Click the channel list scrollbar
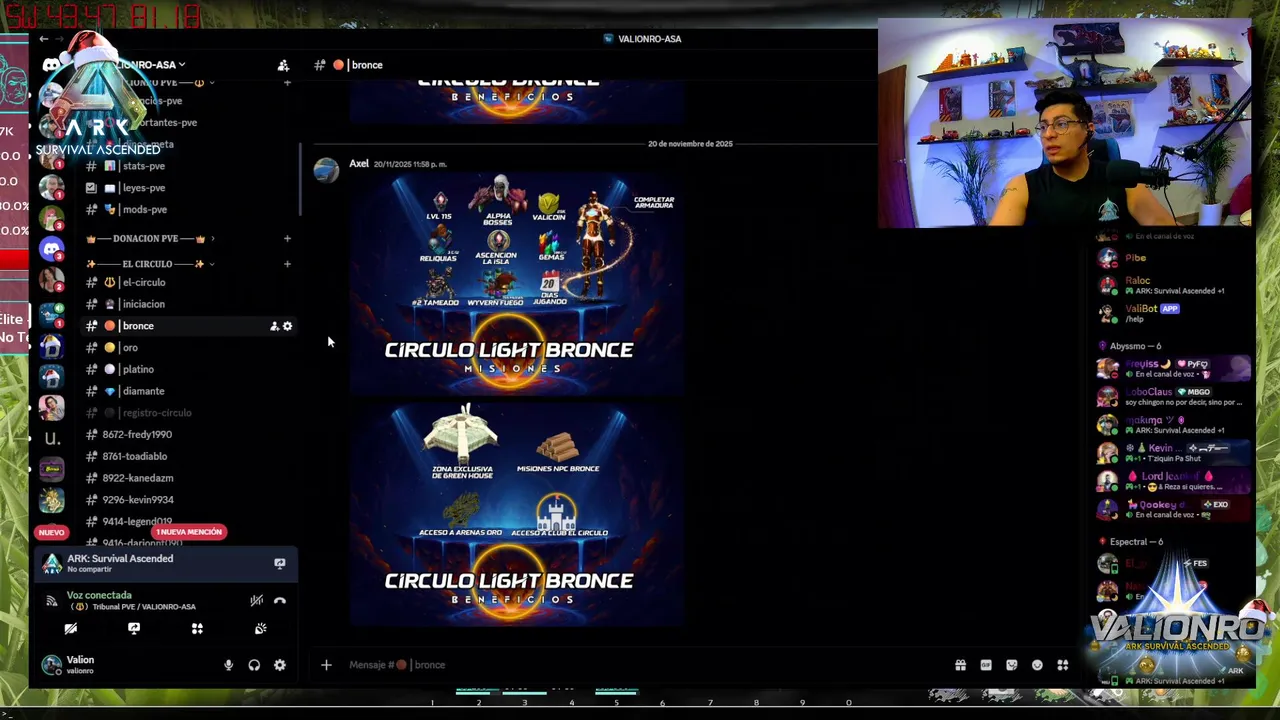The width and height of the screenshot is (1280, 720). click(x=300, y=180)
